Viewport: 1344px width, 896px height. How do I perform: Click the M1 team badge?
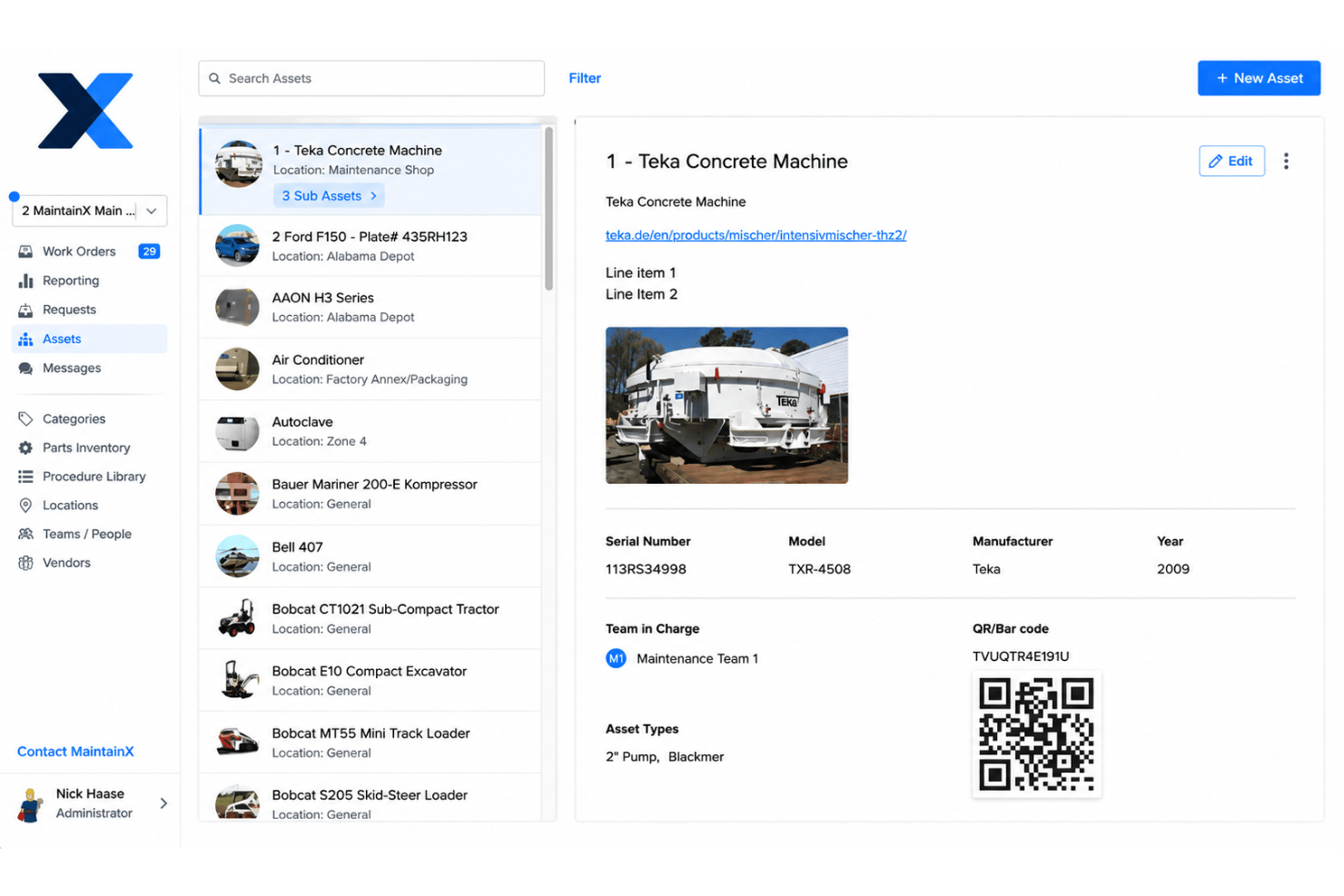616,658
